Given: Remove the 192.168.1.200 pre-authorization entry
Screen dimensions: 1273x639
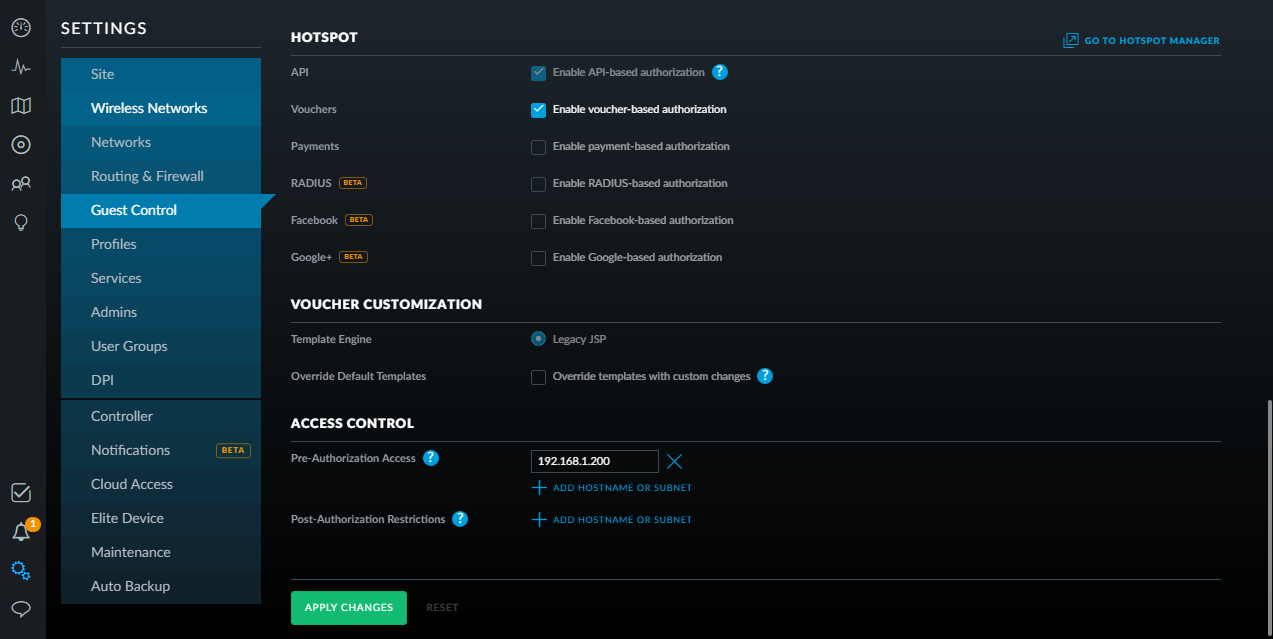Looking at the screenshot, I should [x=674, y=461].
